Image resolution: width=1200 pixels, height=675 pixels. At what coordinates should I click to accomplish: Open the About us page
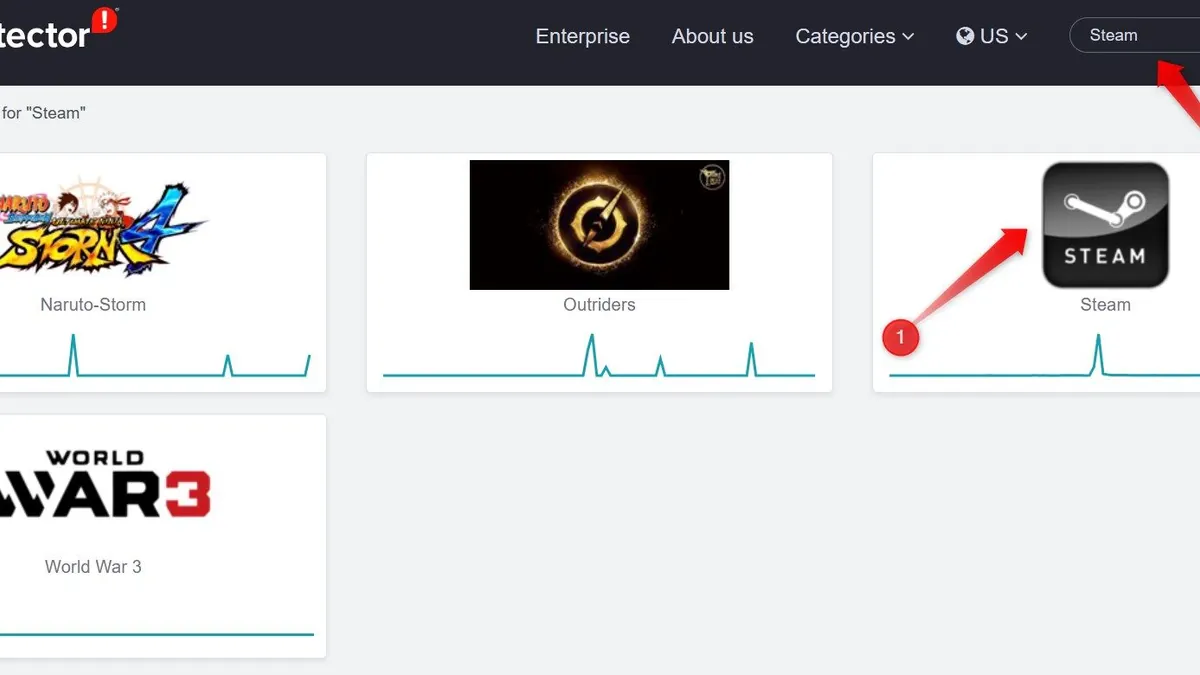tap(712, 36)
